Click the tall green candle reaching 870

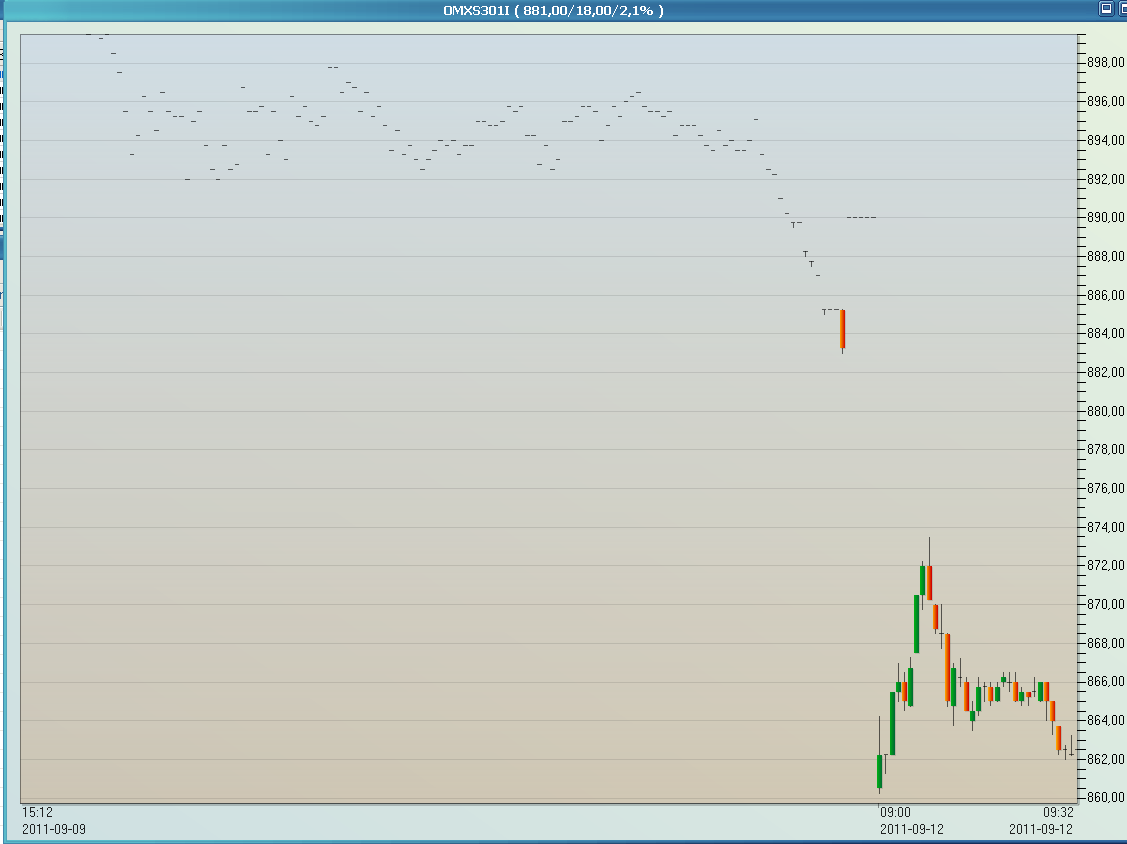916,623
